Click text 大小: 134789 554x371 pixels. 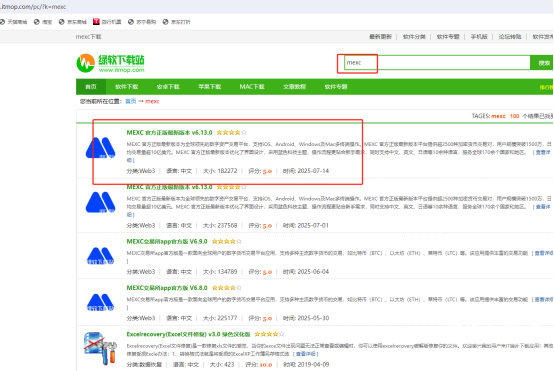pos(220,272)
